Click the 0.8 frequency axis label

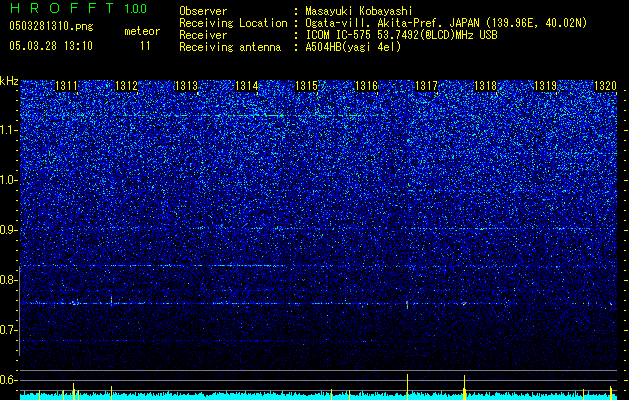tap(8, 280)
